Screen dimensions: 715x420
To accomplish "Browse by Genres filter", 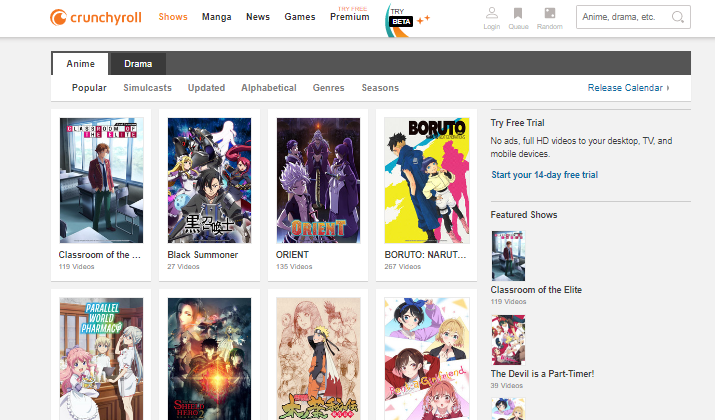I will click(328, 88).
